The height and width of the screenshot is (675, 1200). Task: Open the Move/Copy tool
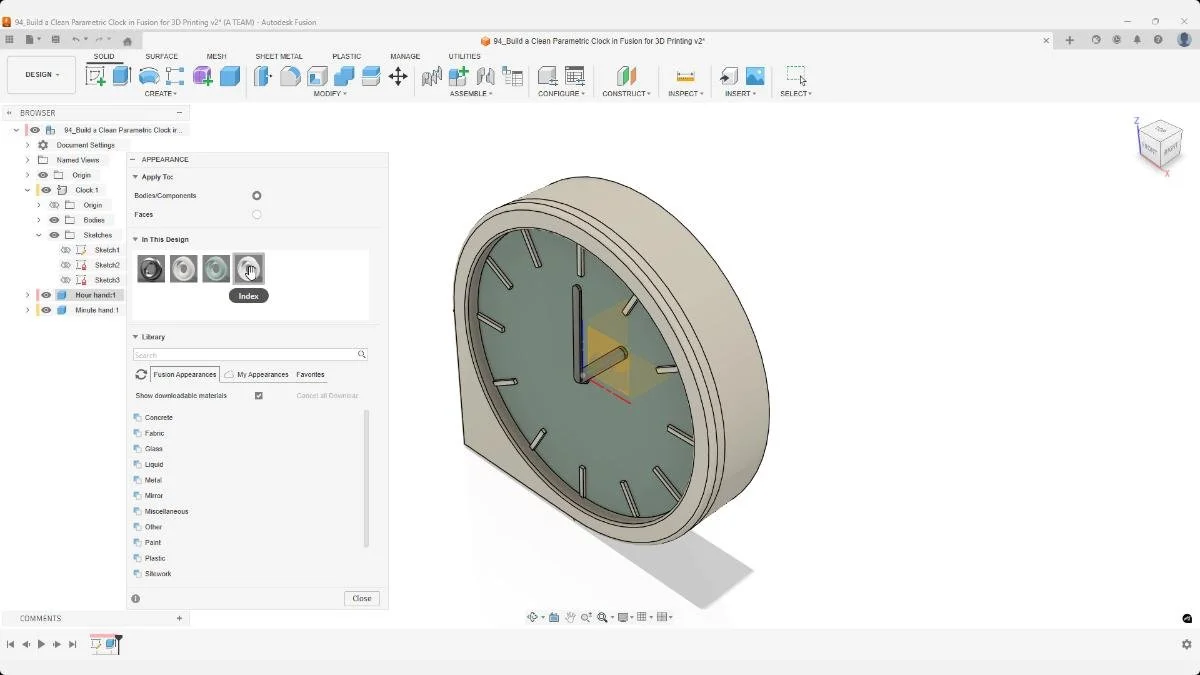[399, 76]
